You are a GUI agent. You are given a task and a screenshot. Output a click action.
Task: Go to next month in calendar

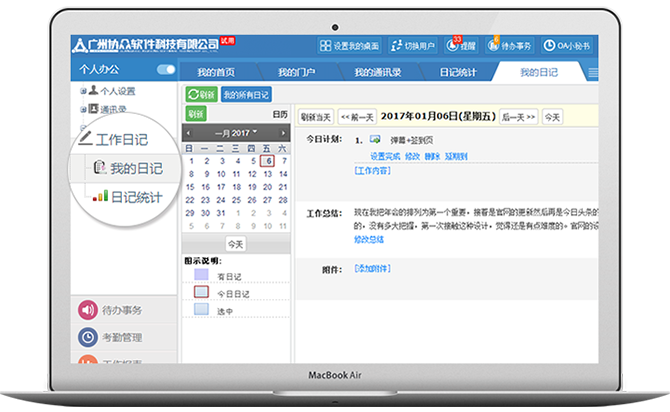coord(284,132)
